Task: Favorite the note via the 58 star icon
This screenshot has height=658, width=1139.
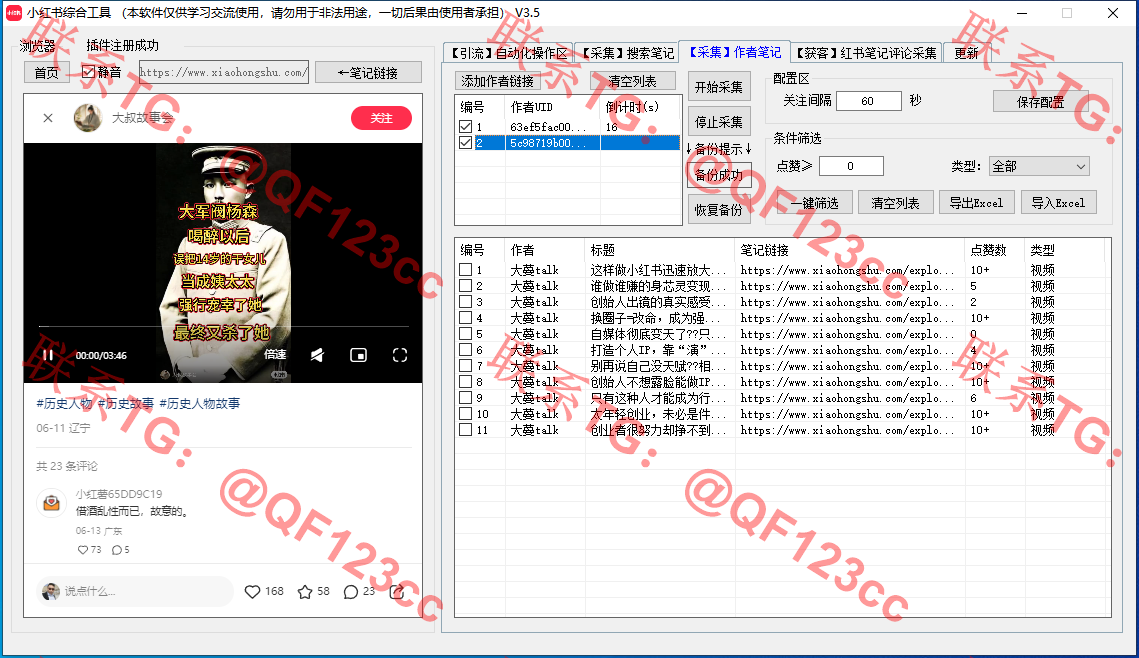Action: click(x=305, y=592)
